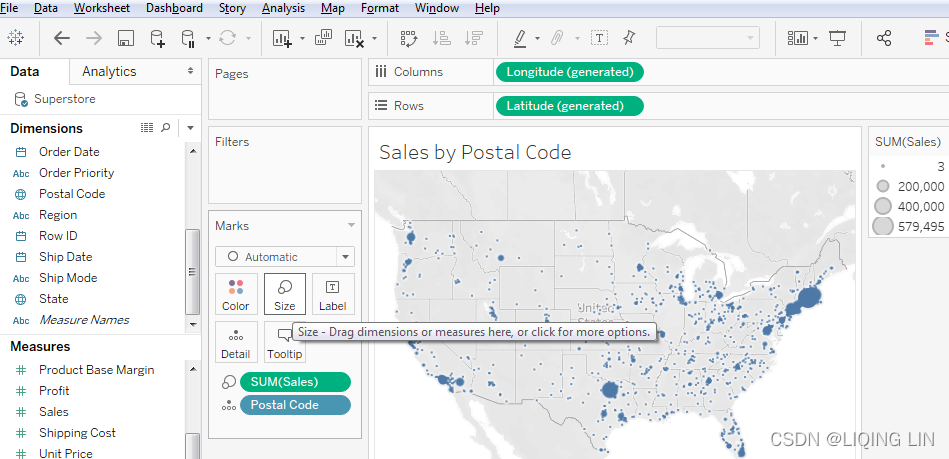Toggle the Fix axes pin icon
This screenshot has height=459, width=949.
(x=629, y=38)
